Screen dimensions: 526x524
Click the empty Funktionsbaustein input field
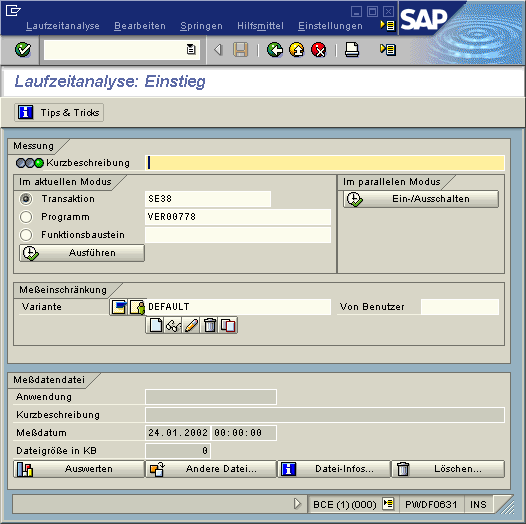coord(238,234)
